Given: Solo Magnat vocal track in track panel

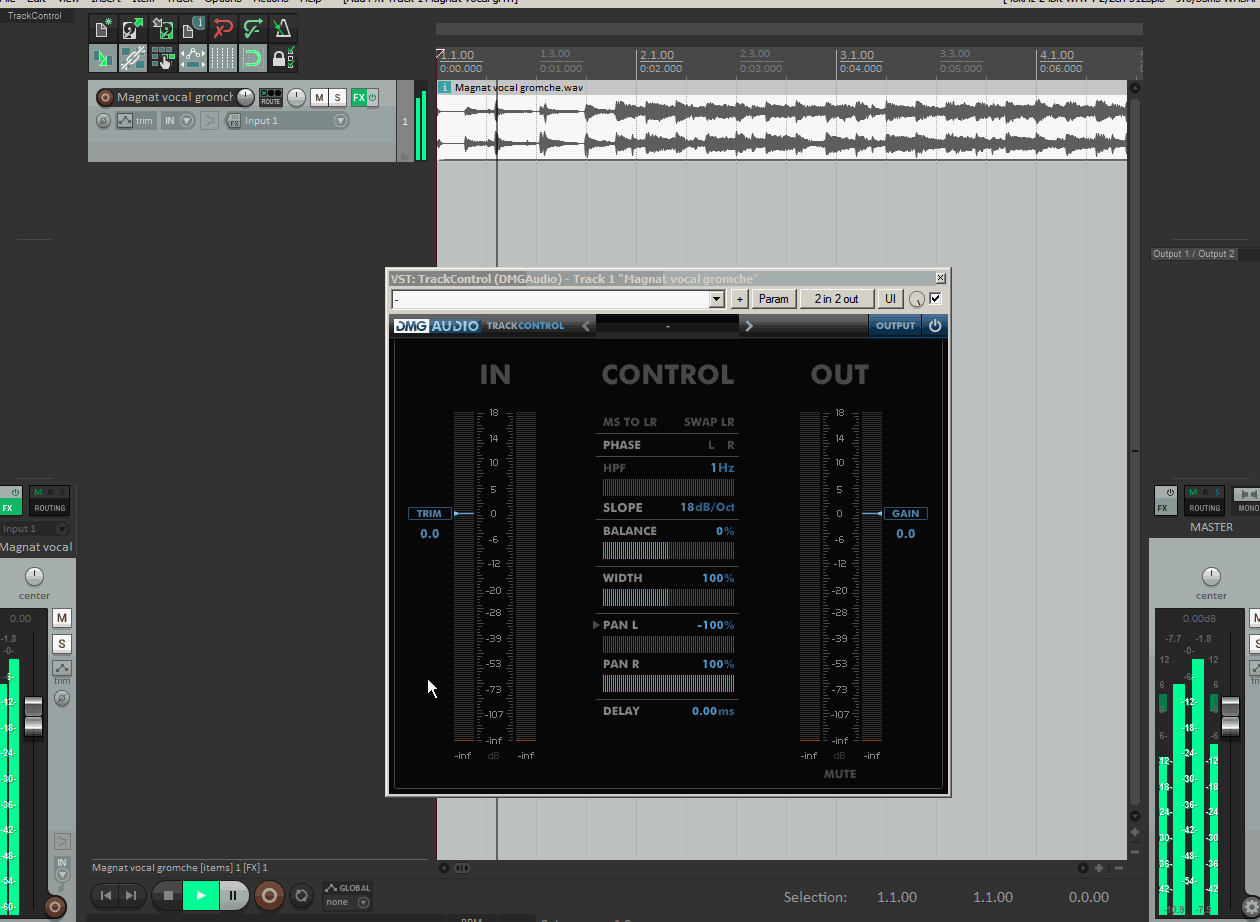Looking at the screenshot, I should tap(338, 97).
